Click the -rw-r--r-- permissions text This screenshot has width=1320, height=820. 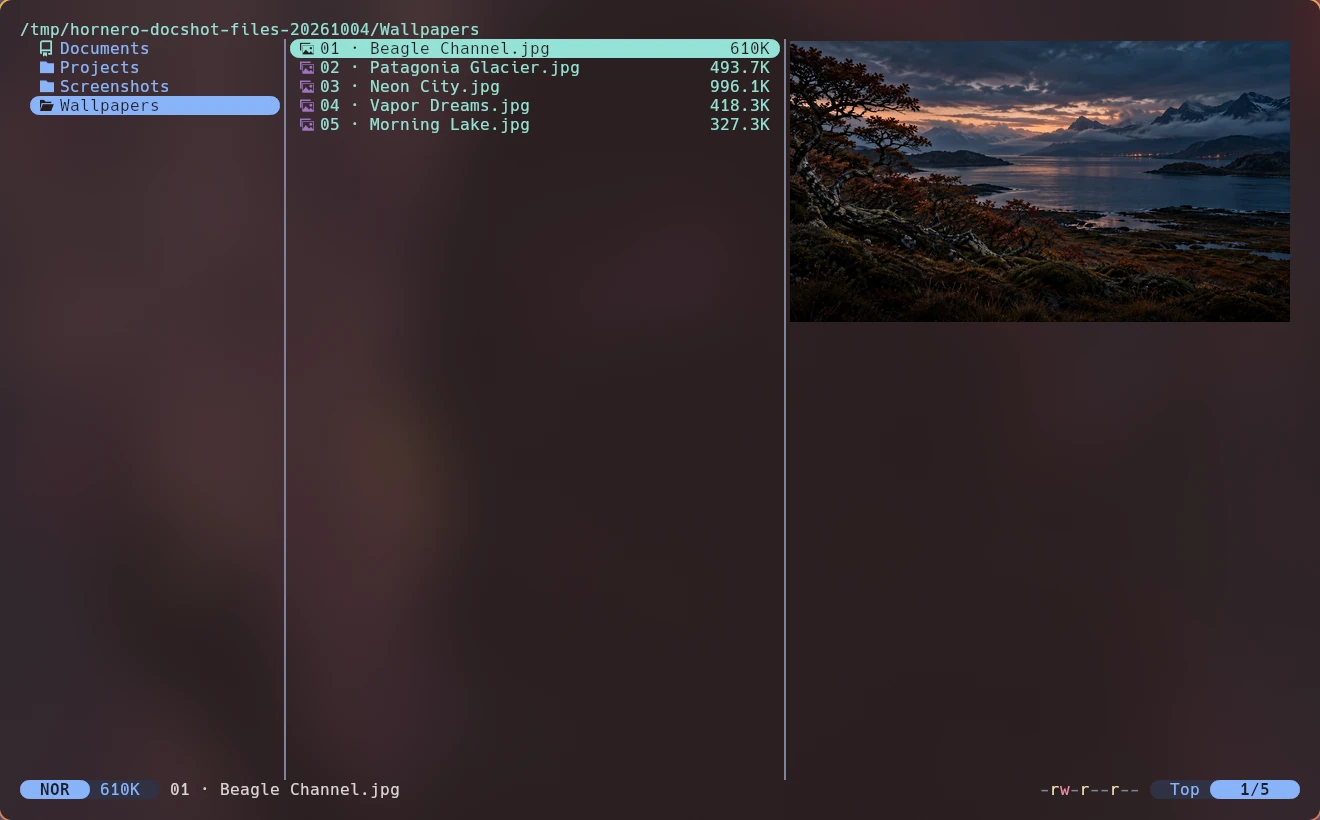point(1090,789)
